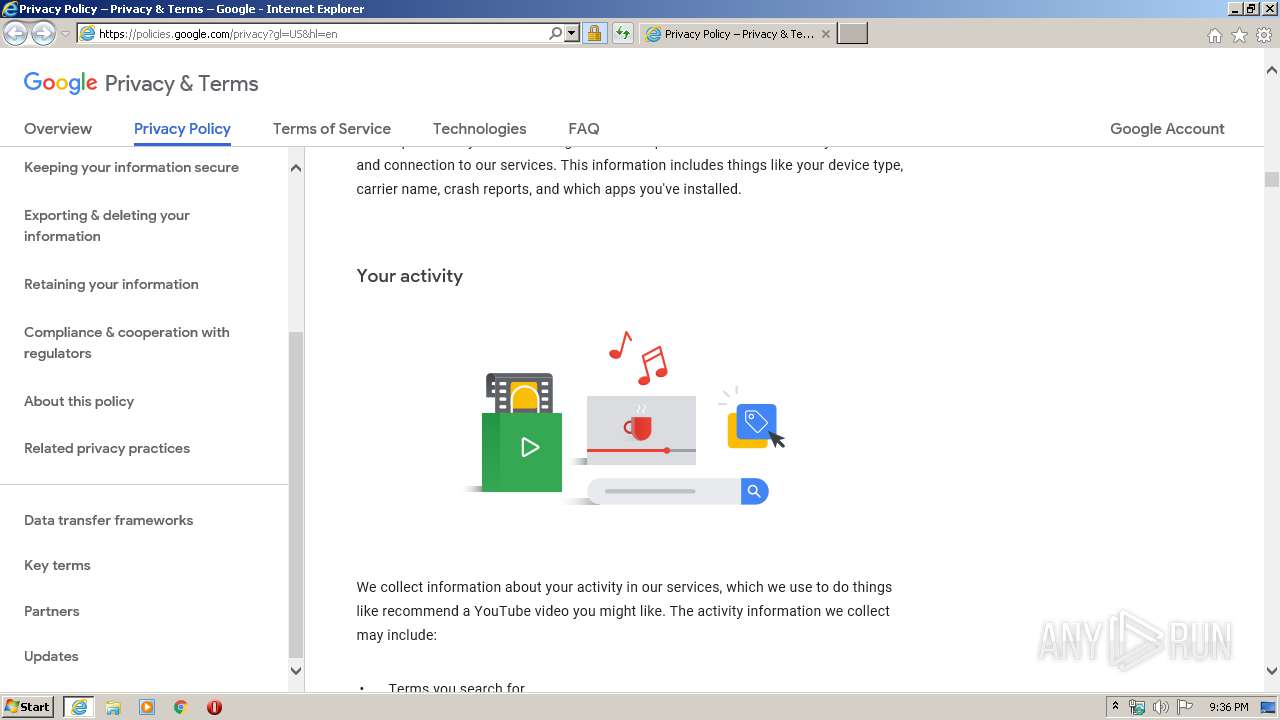Open the address bar autocomplete dropdown

[572, 34]
